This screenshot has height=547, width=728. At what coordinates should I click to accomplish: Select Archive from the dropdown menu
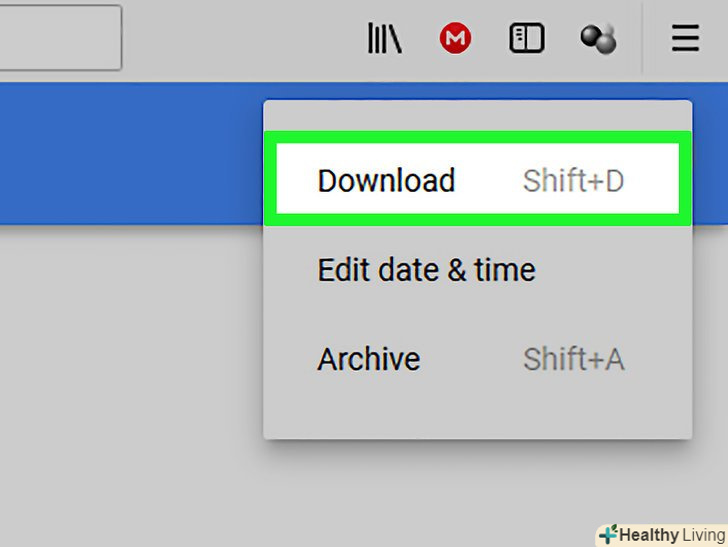[368, 359]
